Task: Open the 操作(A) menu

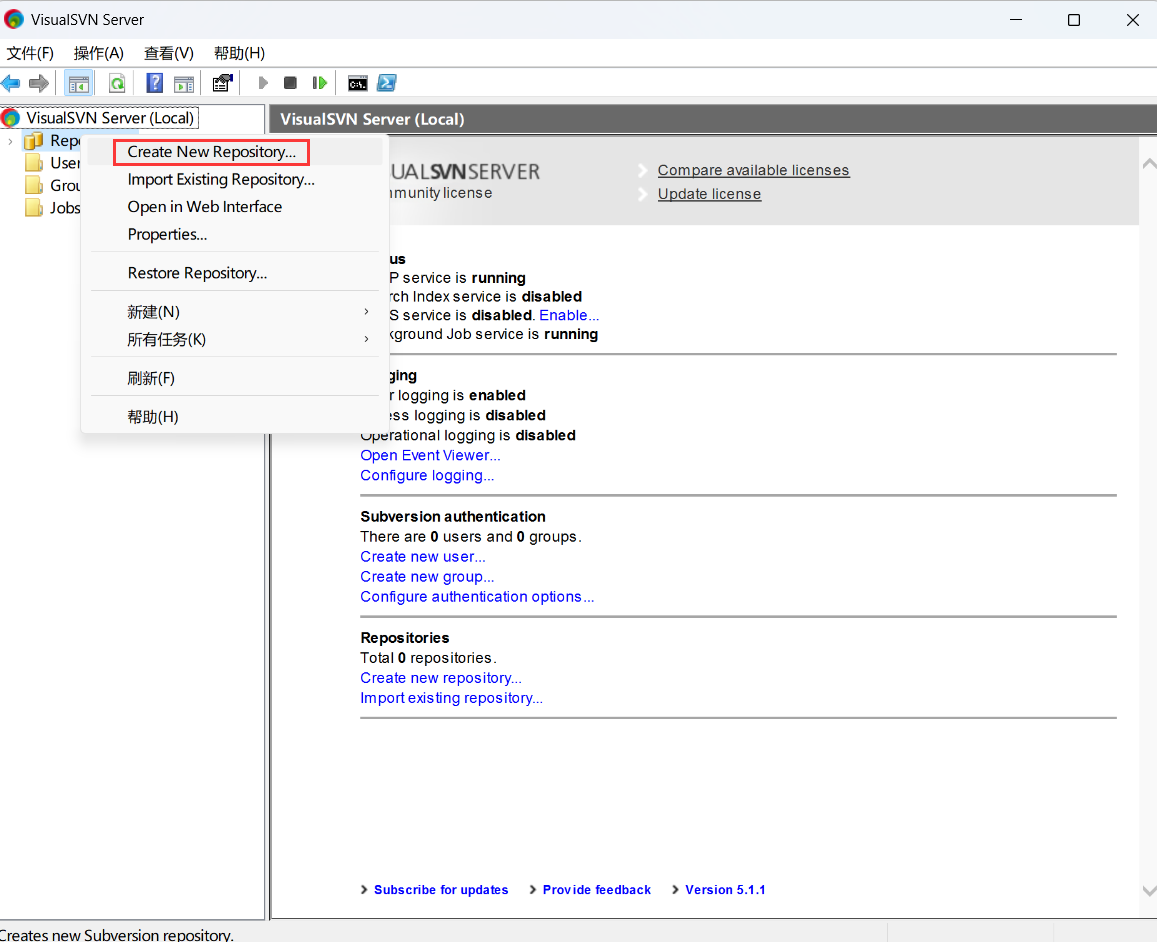Action: 99,53
